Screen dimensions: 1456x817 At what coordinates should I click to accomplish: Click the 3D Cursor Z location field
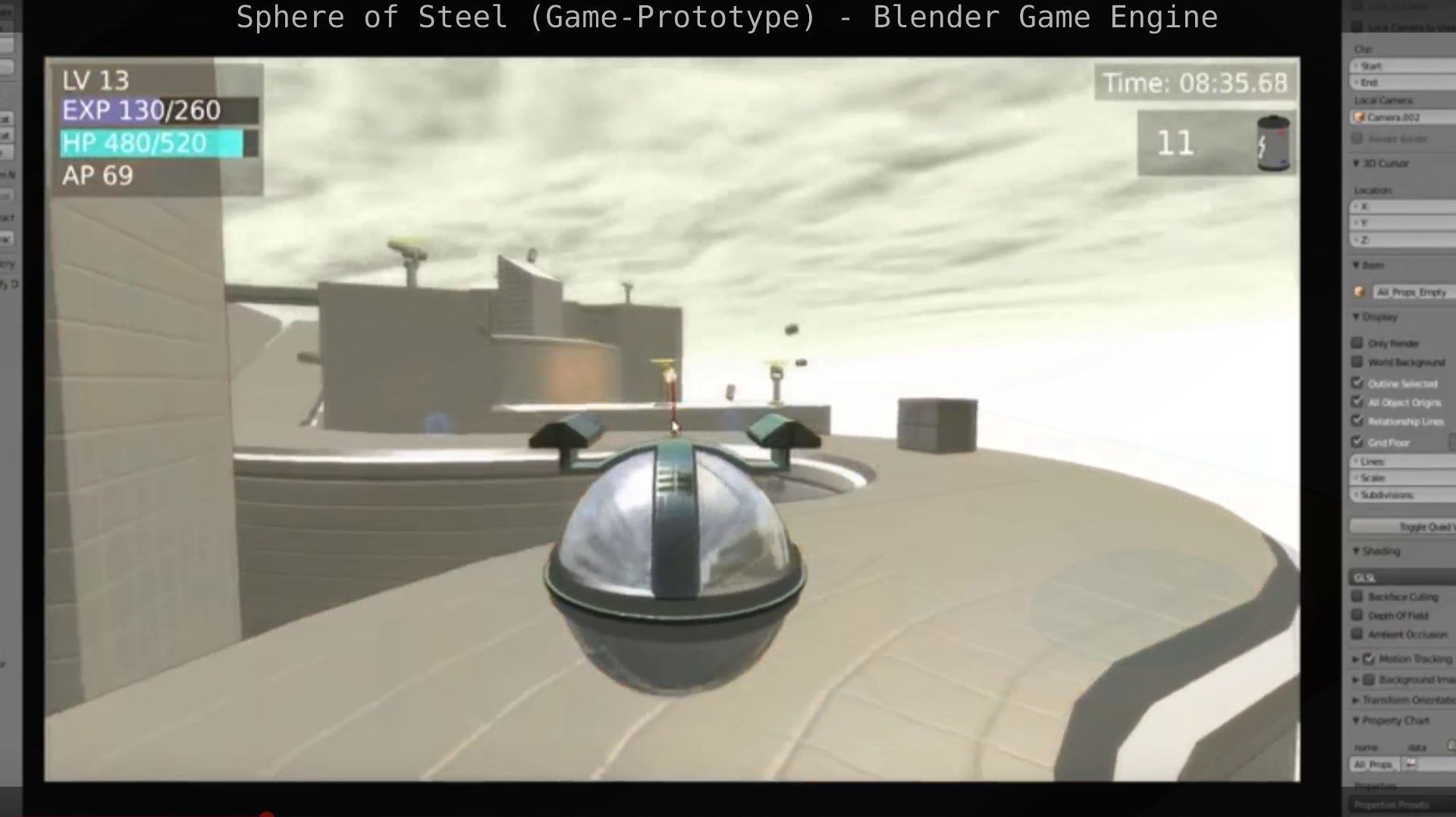pos(1403,239)
